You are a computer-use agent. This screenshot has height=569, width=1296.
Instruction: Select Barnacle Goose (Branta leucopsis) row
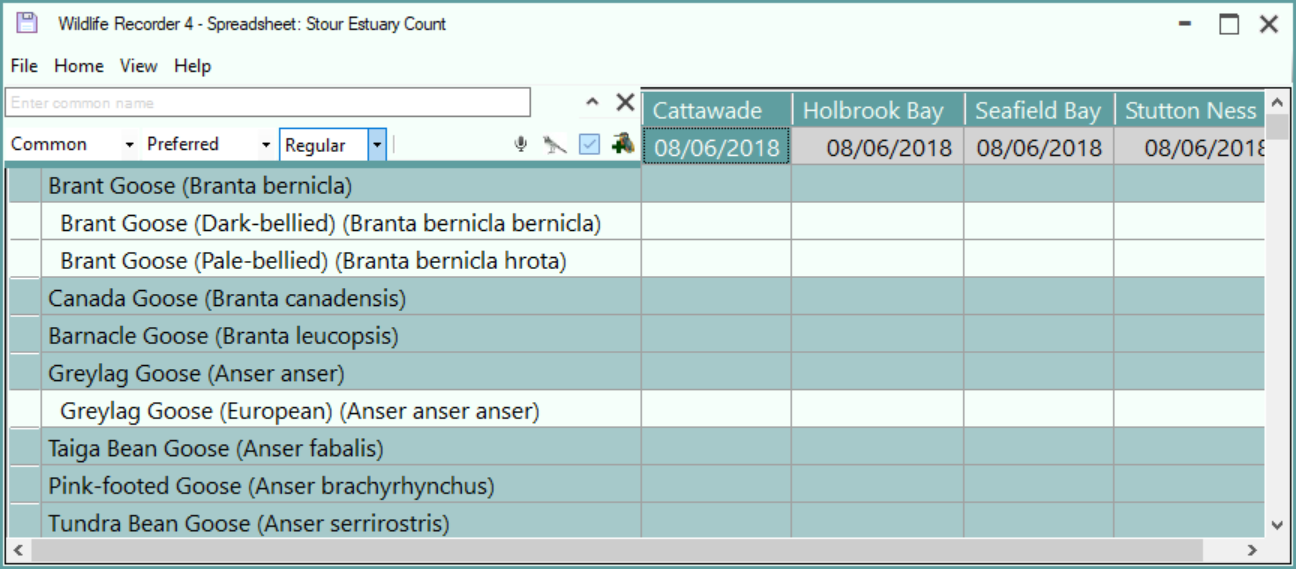click(340, 336)
